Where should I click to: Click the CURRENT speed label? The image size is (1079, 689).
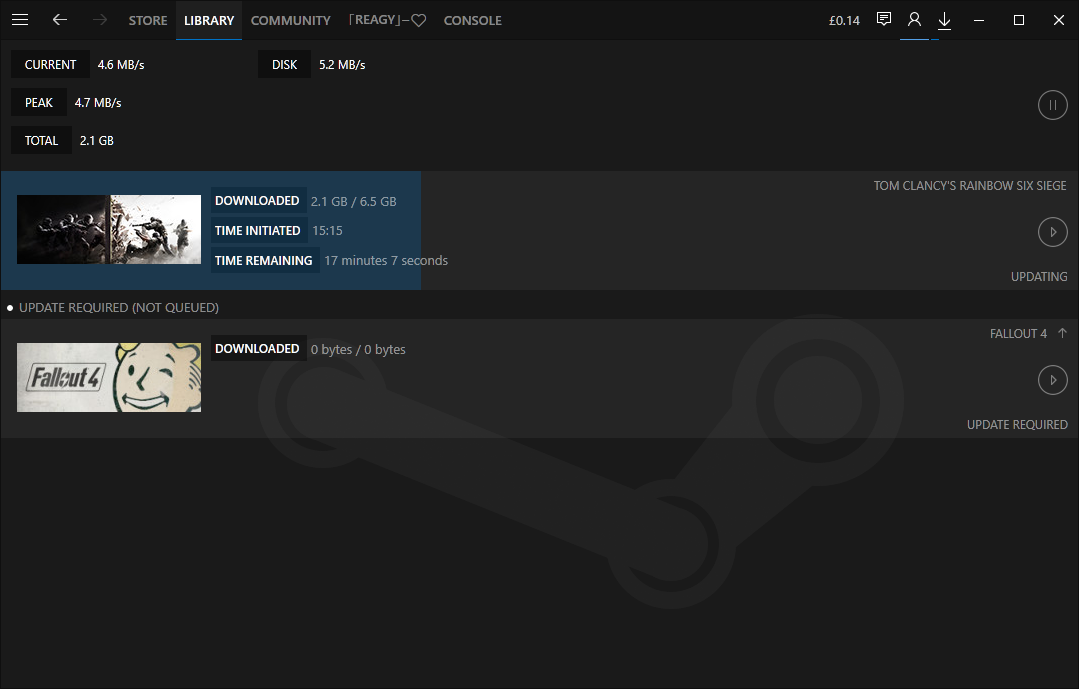point(50,64)
